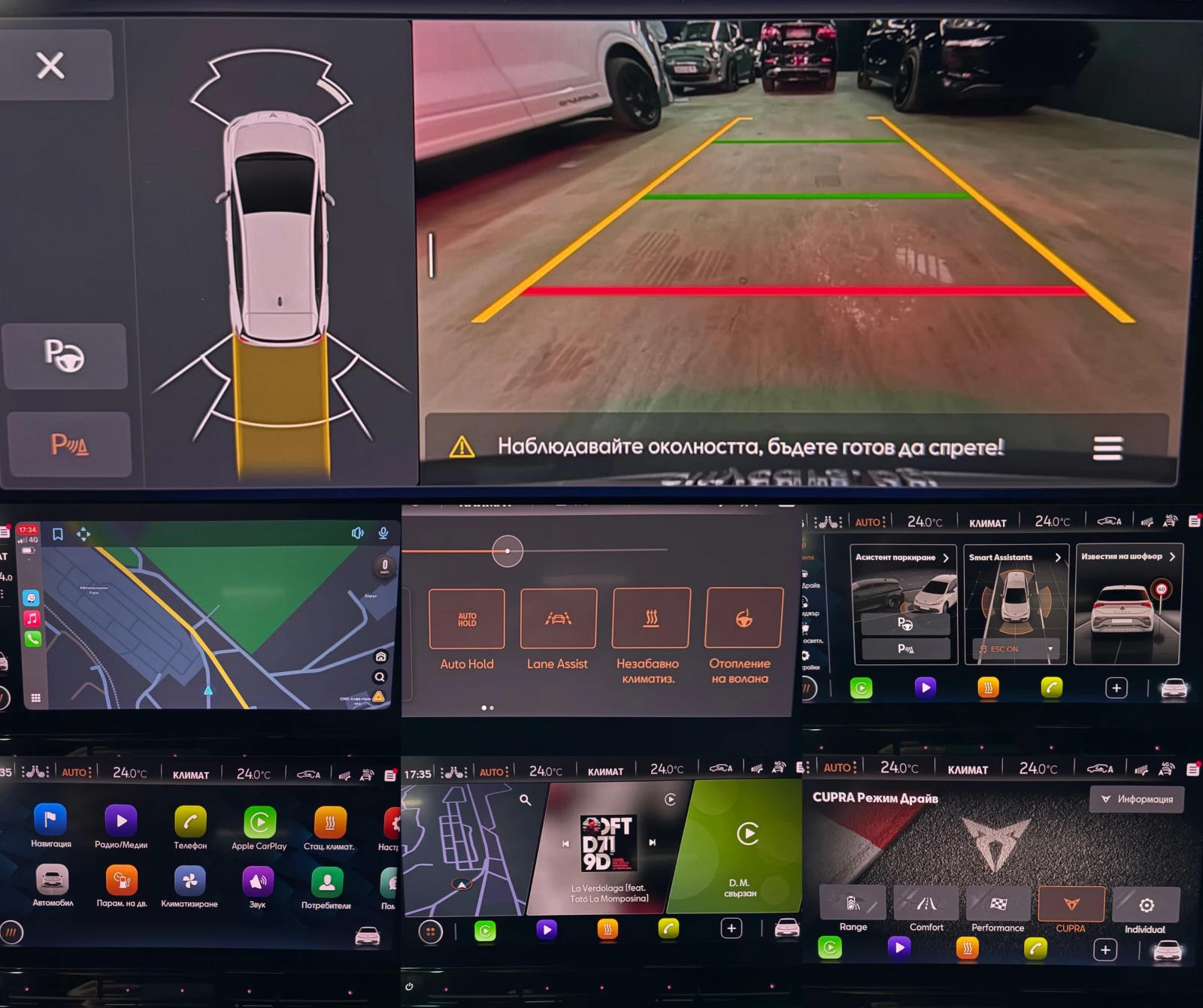Skip to next track in media widget
Screen dimensions: 1203x1008
[x=652, y=843]
